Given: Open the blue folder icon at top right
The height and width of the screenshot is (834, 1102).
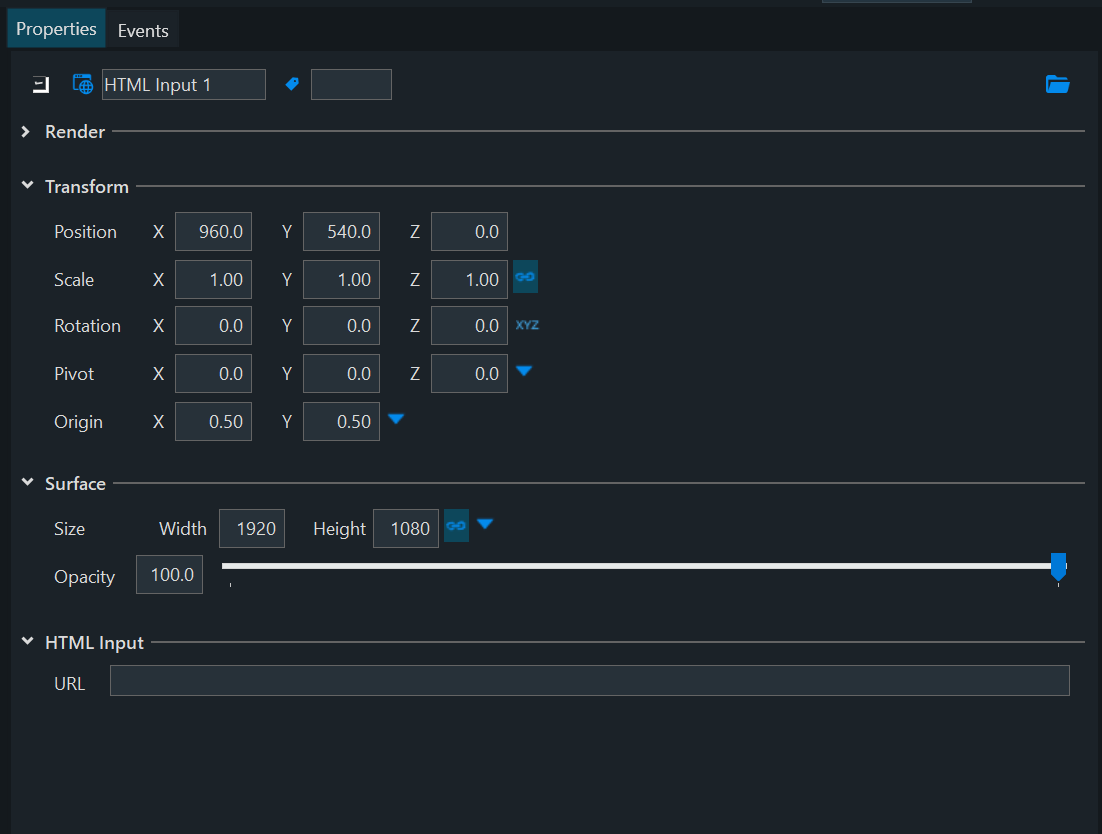Looking at the screenshot, I should point(1057,85).
